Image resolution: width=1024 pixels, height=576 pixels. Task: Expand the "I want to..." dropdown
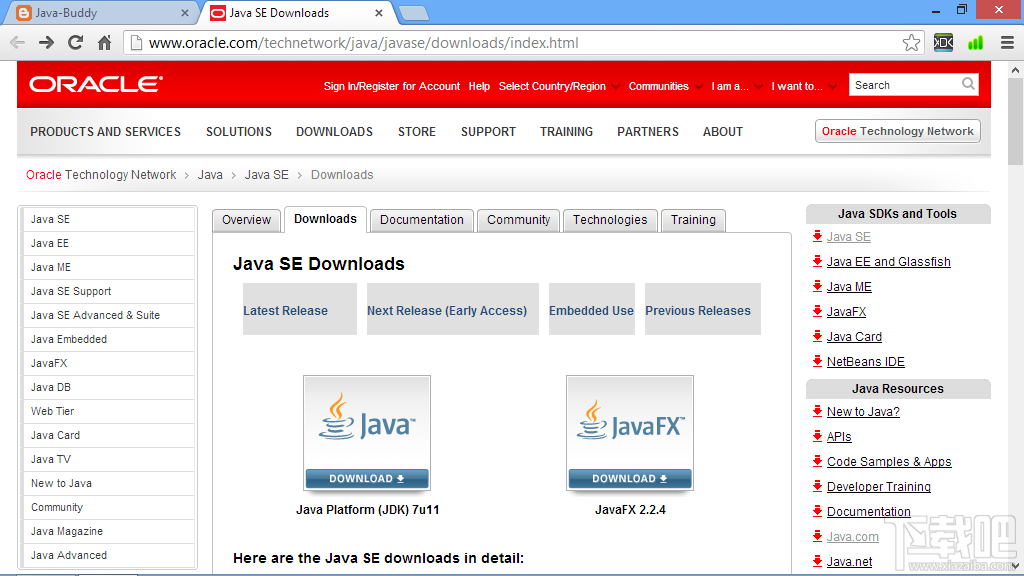point(802,86)
